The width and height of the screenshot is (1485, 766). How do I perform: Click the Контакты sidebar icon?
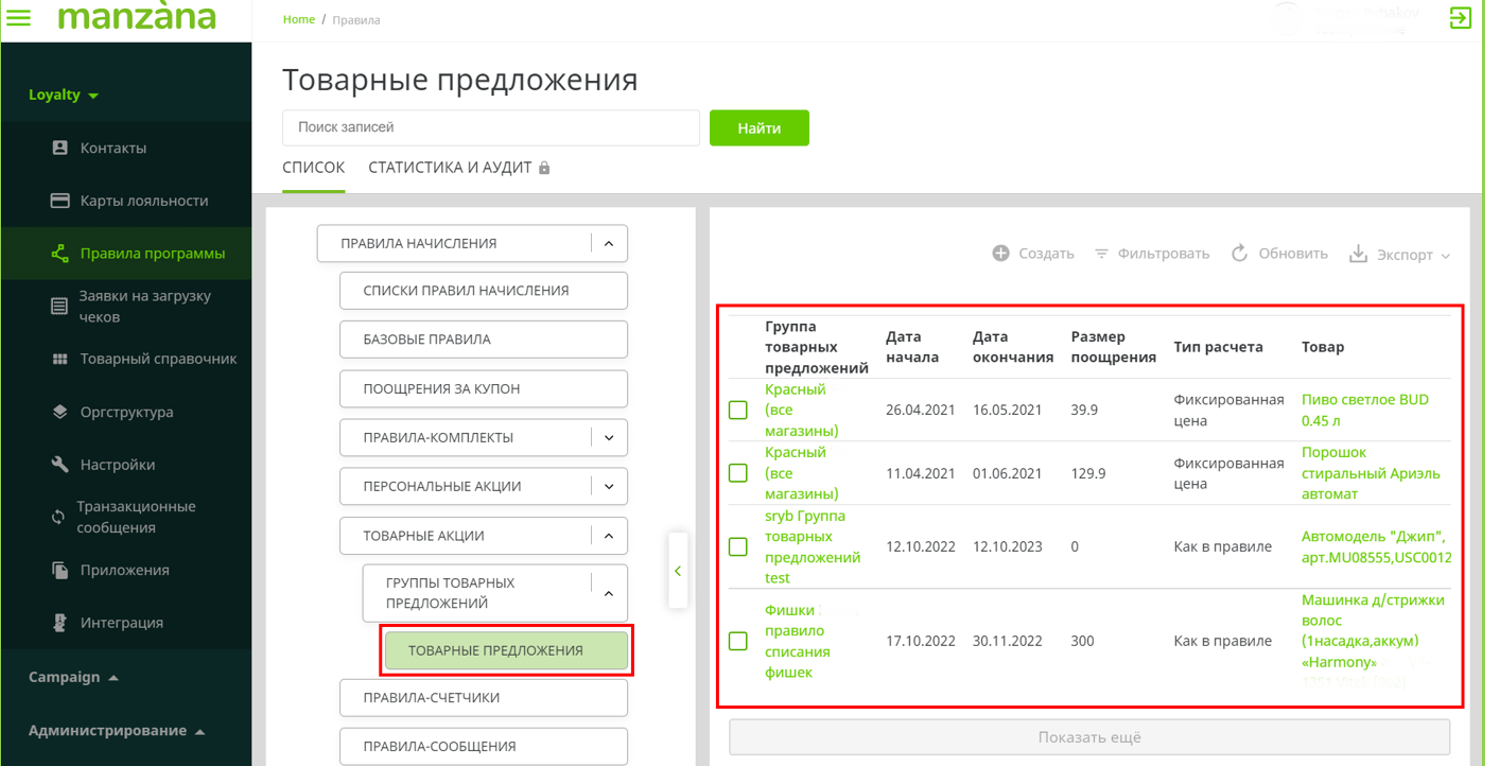(x=60, y=148)
